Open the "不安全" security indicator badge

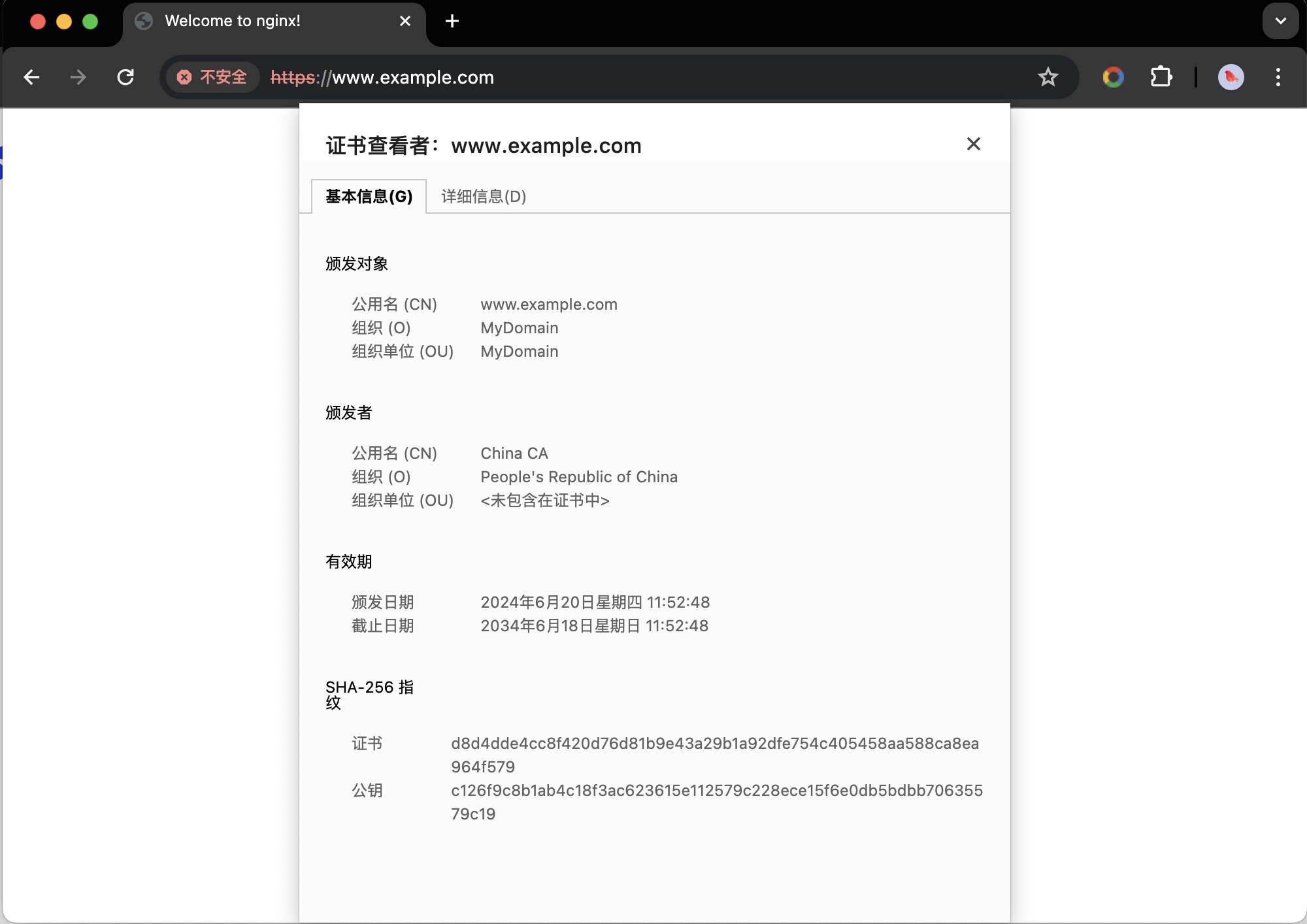pyautogui.click(x=212, y=77)
